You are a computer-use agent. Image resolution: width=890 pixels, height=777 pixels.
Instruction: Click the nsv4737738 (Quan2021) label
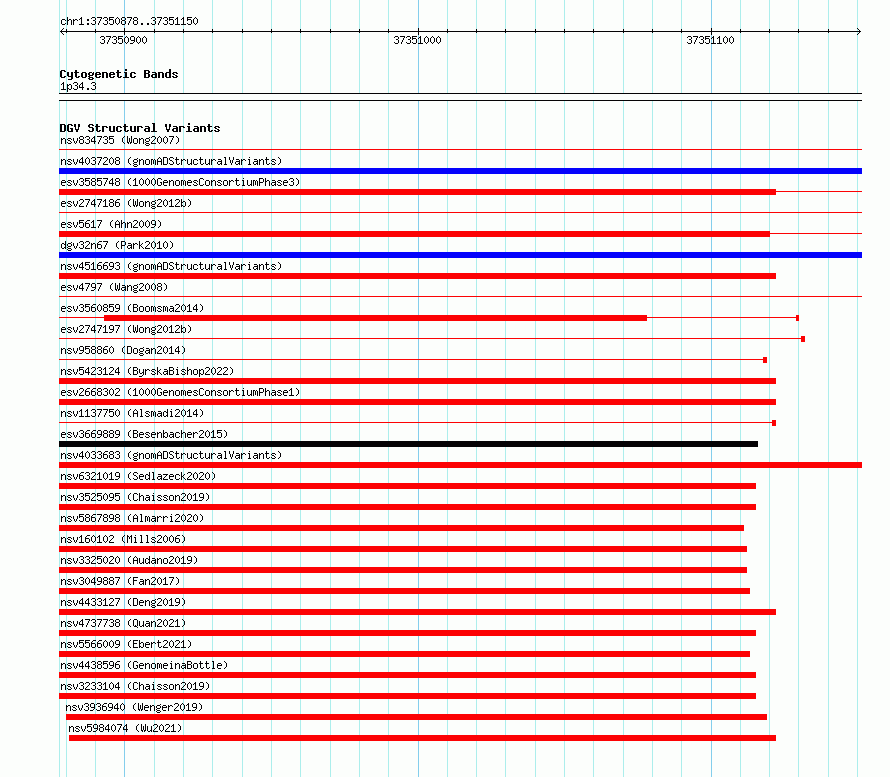pos(123,623)
